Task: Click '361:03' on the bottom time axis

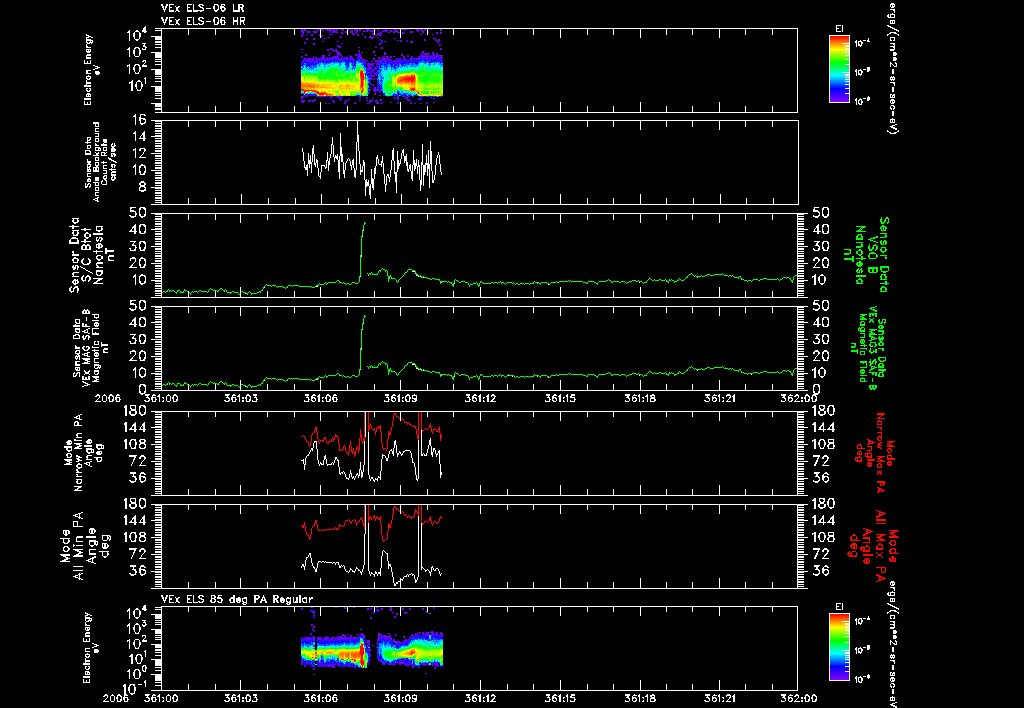Action: (241, 698)
